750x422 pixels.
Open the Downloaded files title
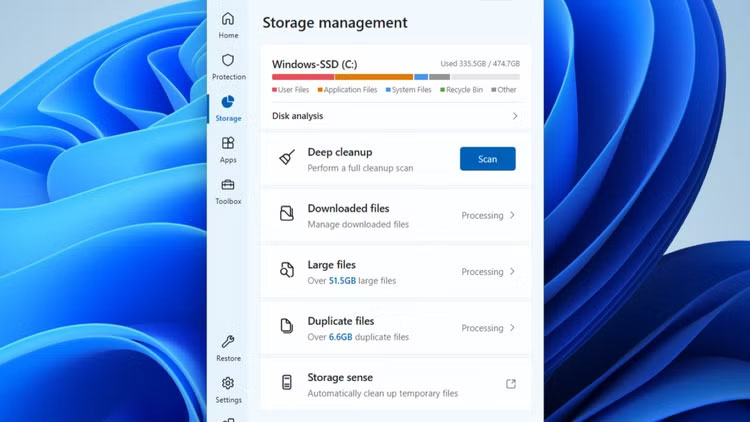348,209
